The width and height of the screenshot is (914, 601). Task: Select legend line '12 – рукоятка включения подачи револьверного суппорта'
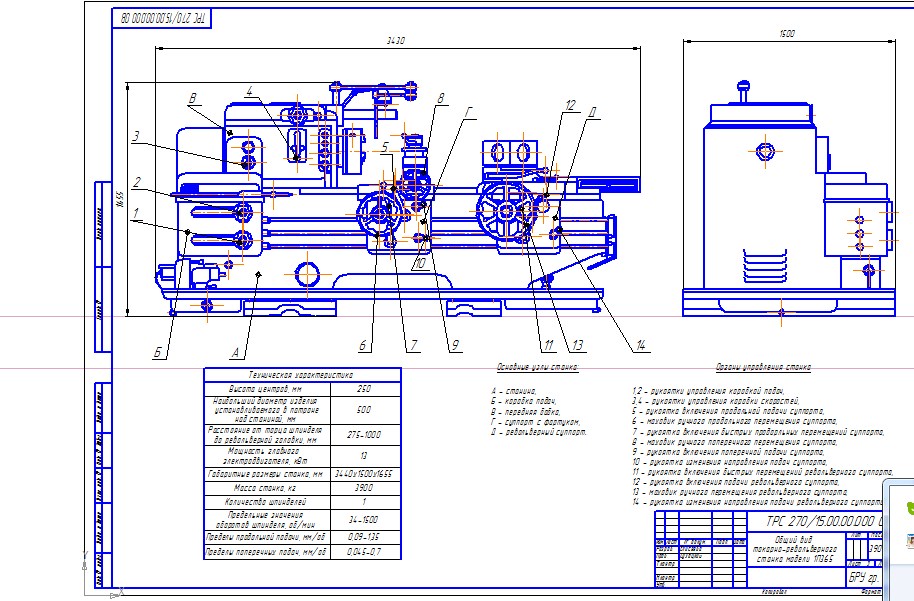736,482
